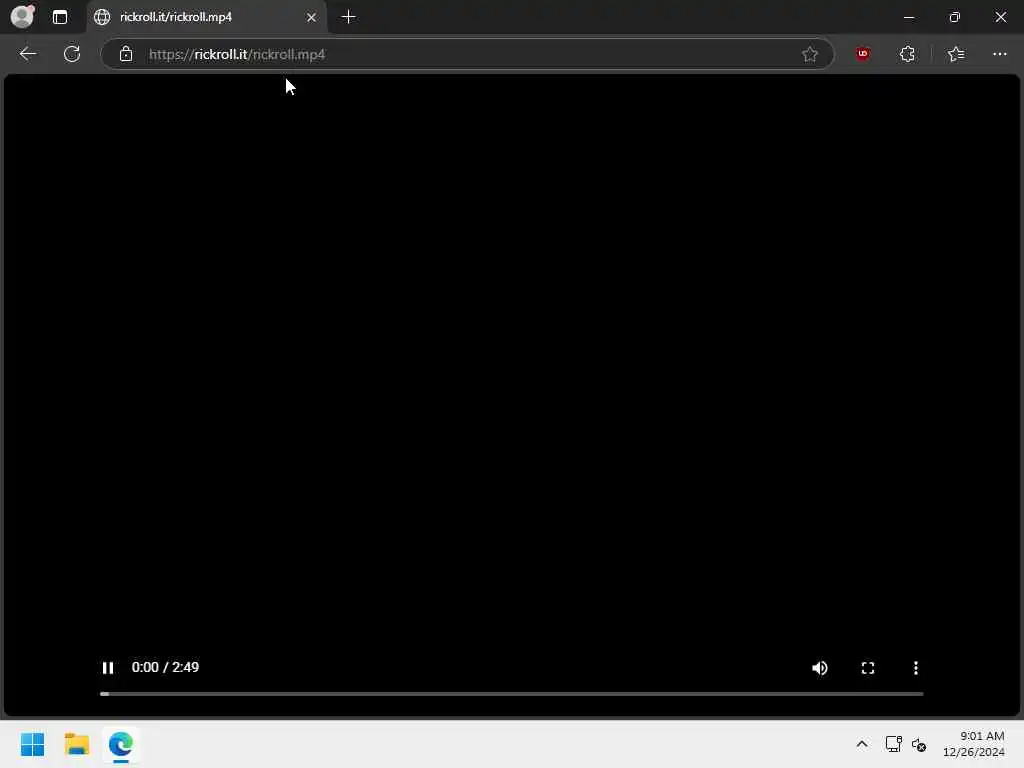Click the Microsoft Edge taskbar icon
Image resolution: width=1024 pixels, height=768 pixels.
pos(121,744)
